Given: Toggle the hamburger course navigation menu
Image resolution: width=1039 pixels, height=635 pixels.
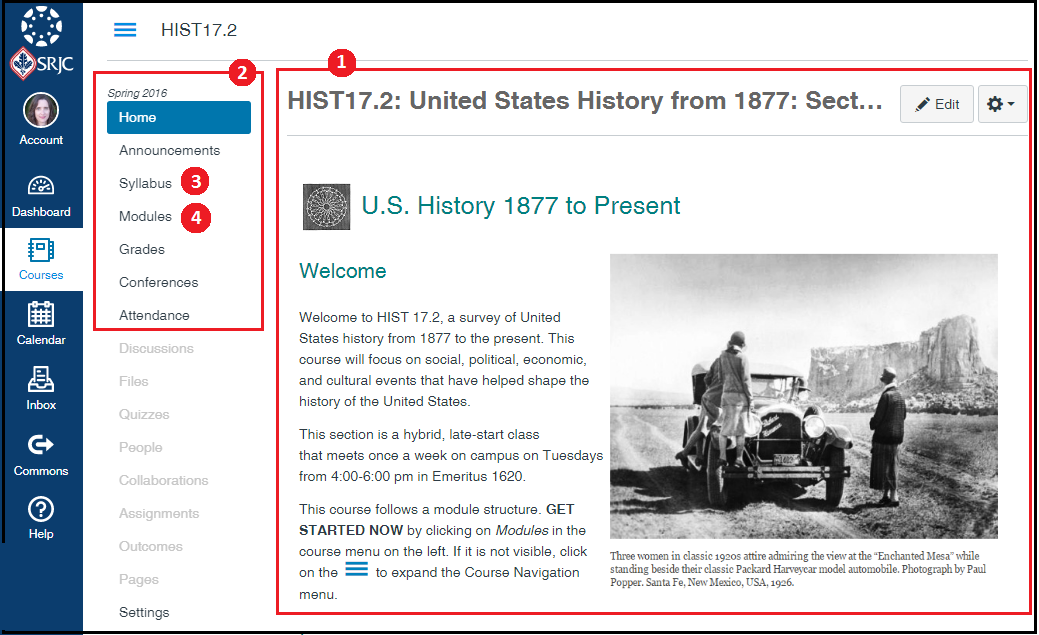Looking at the screenshot, I should (125, 30).
